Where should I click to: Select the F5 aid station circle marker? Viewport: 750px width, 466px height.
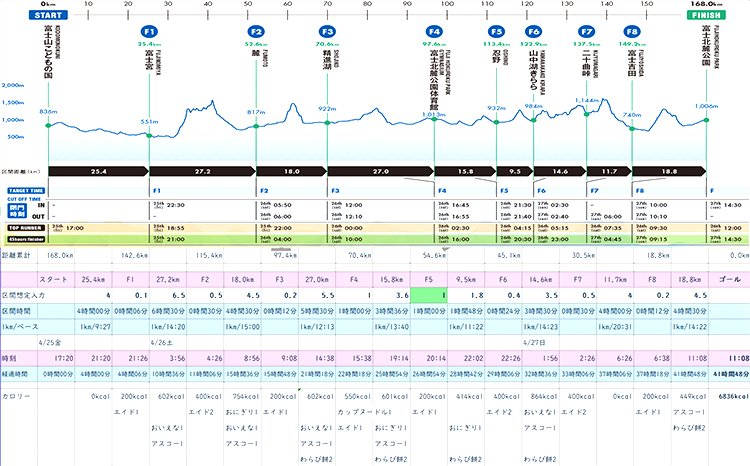(x=496, y=32)
